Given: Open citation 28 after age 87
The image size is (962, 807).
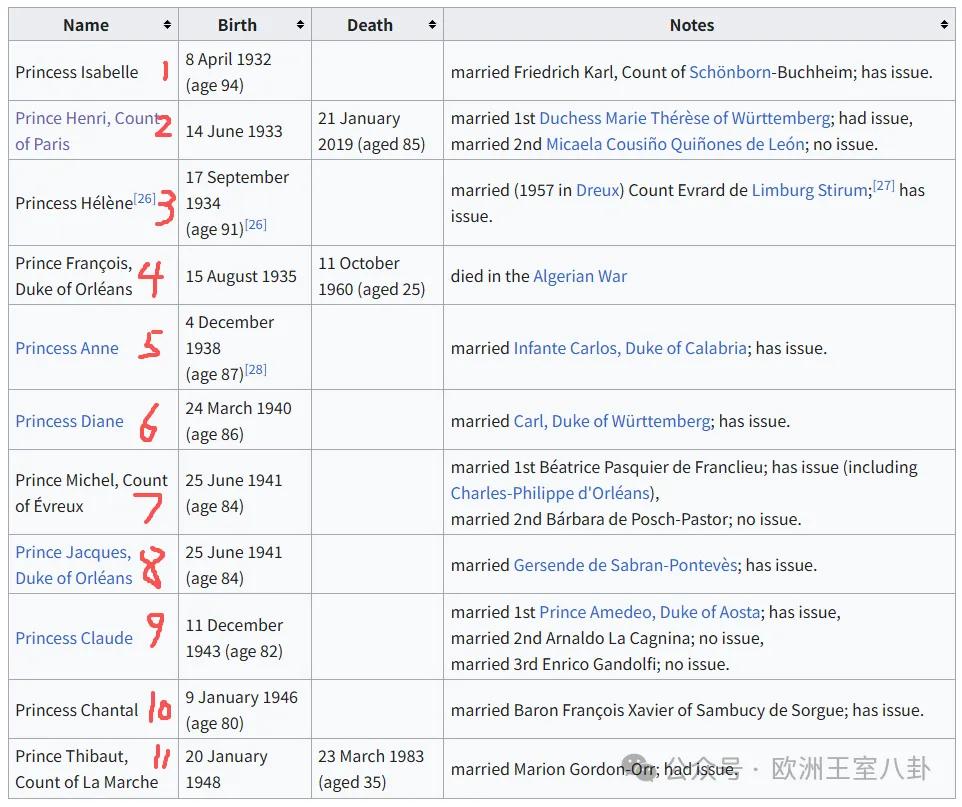Looking at the screenshot, I should pos(256,369).
